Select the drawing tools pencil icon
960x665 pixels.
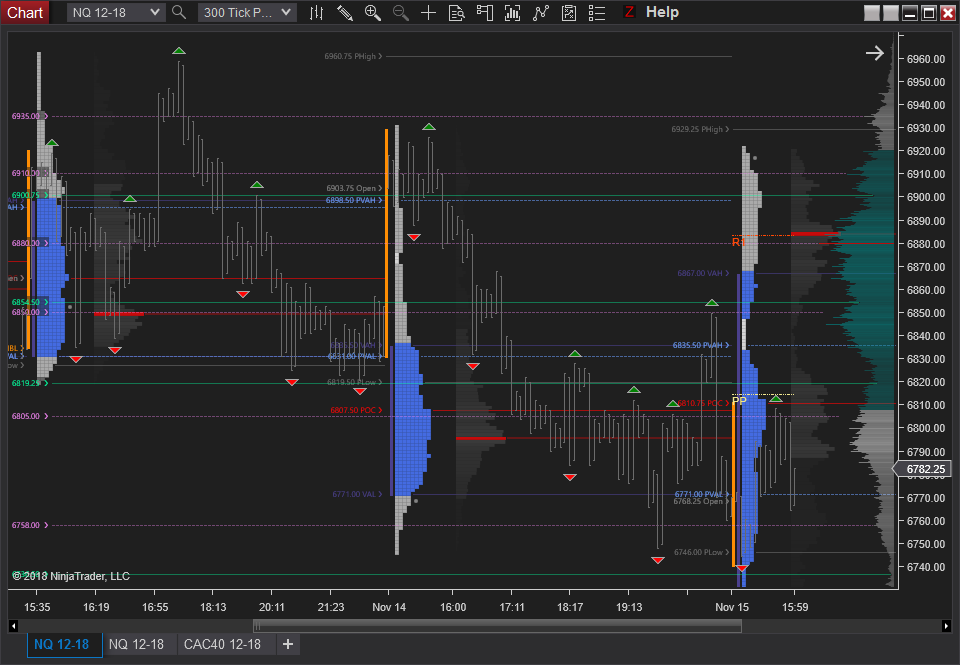pyautogui.click(x=345, y=12)
